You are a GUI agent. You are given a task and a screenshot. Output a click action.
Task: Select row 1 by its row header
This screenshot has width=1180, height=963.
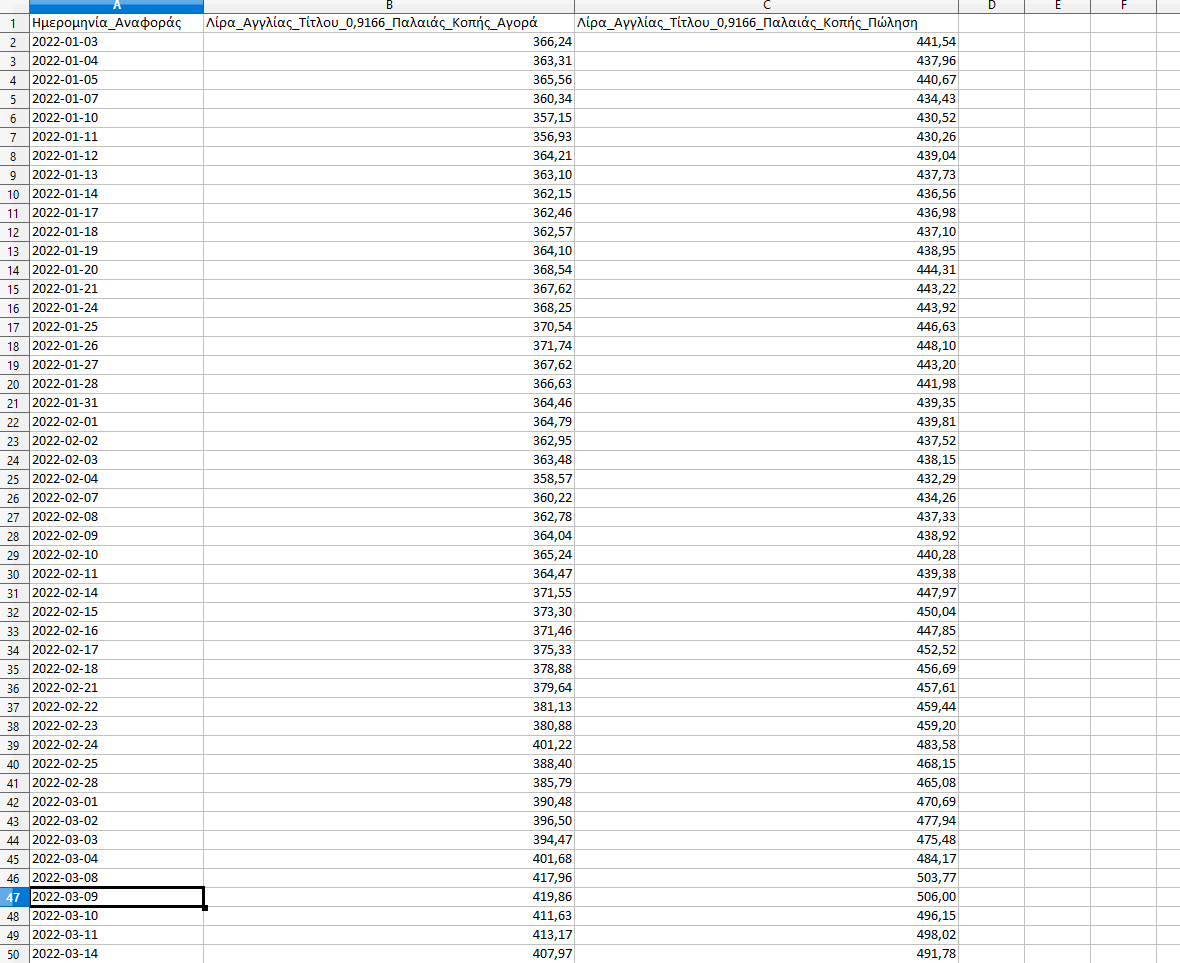pos(14,22)
